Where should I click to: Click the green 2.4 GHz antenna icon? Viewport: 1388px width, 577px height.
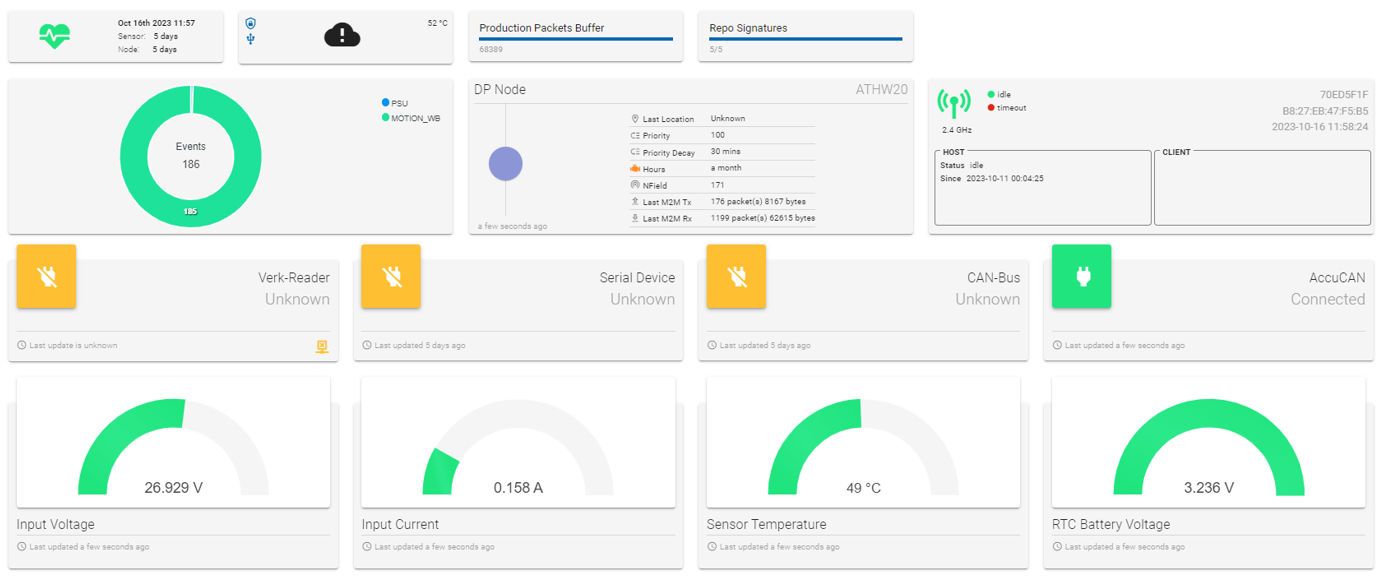[x=953, y=104]
